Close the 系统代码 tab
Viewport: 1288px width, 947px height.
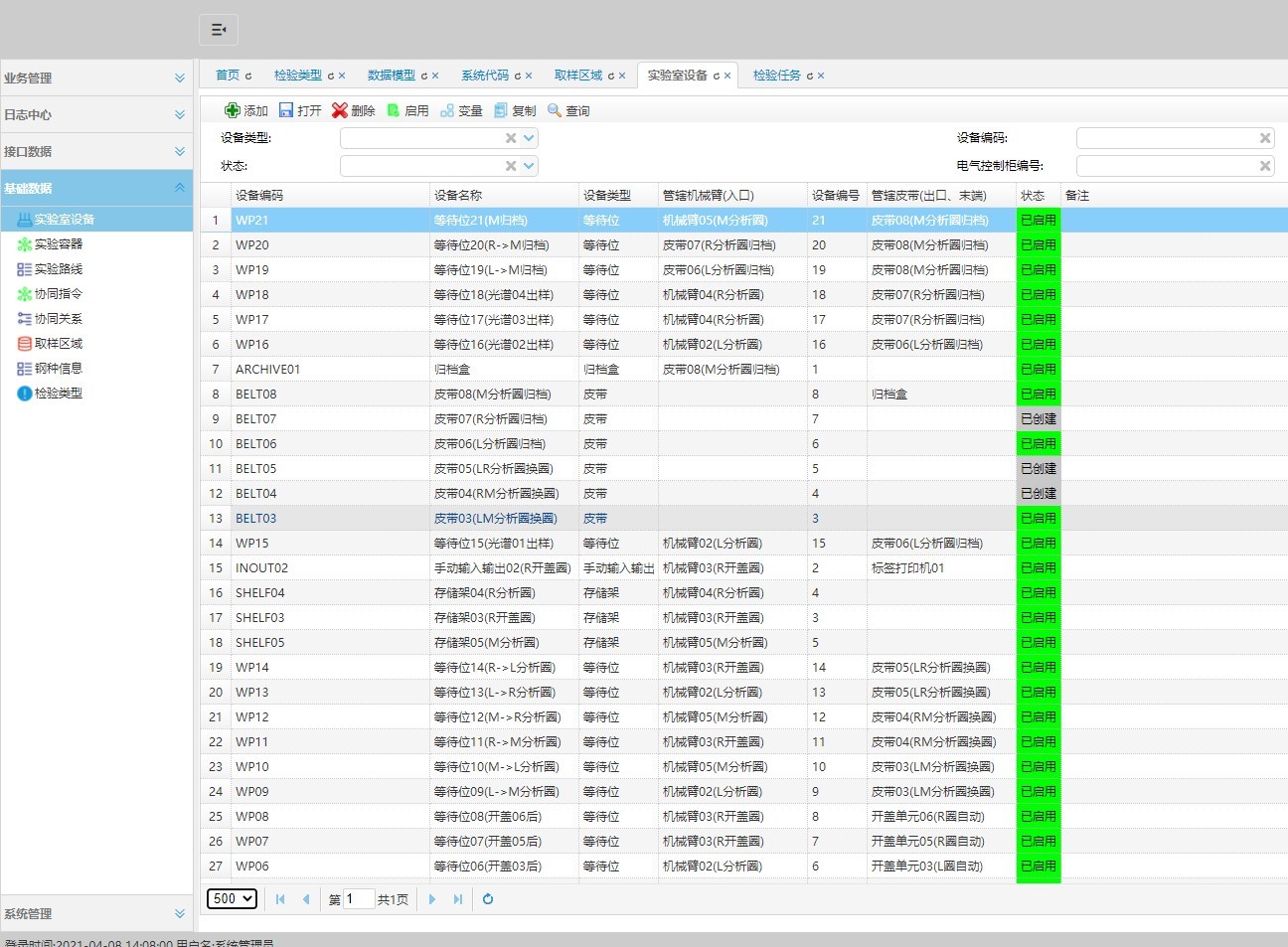[x=529, y=76]
